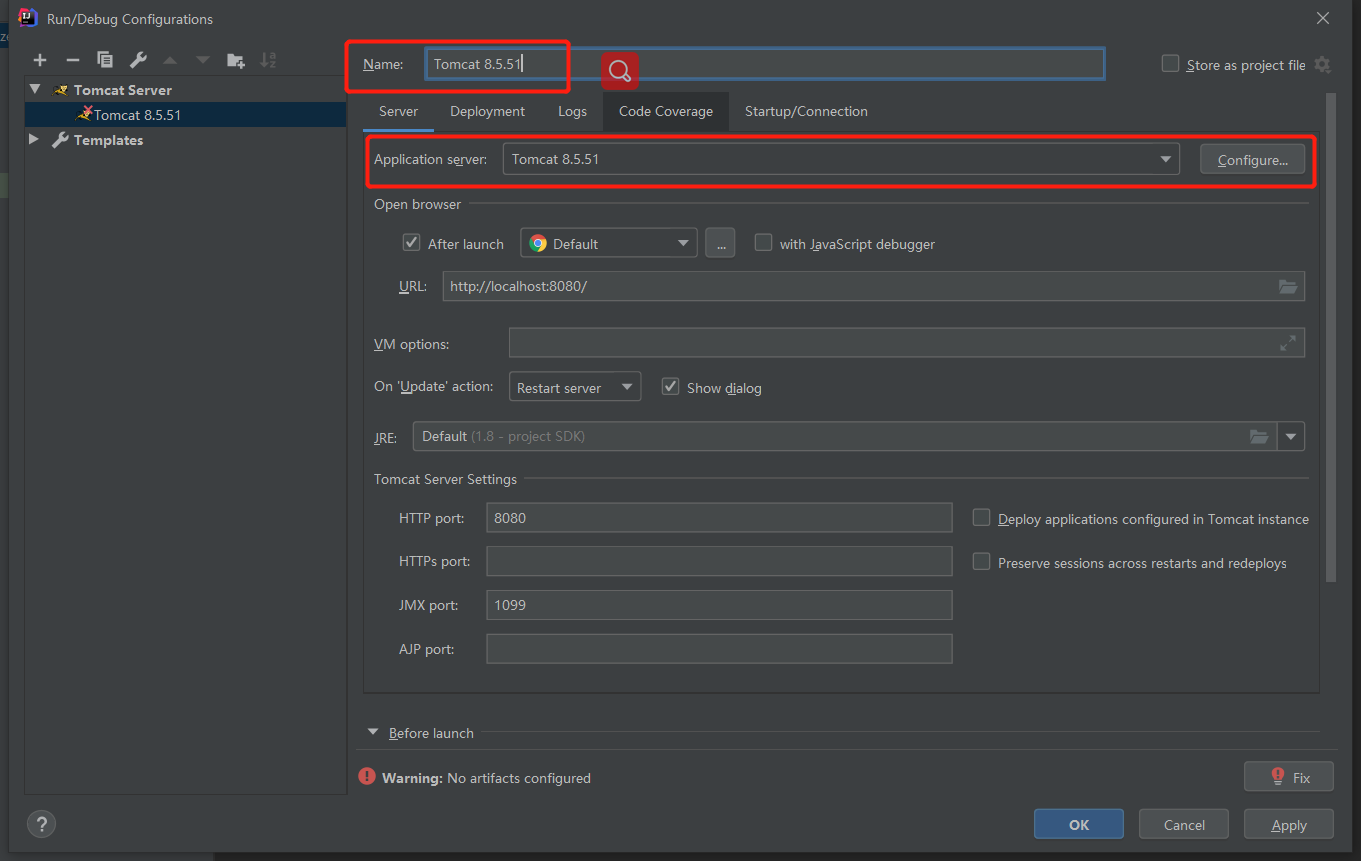This screenshot has width=1361, height=861.
Task: Open the Application server dropdown
Action: point(841,159)
